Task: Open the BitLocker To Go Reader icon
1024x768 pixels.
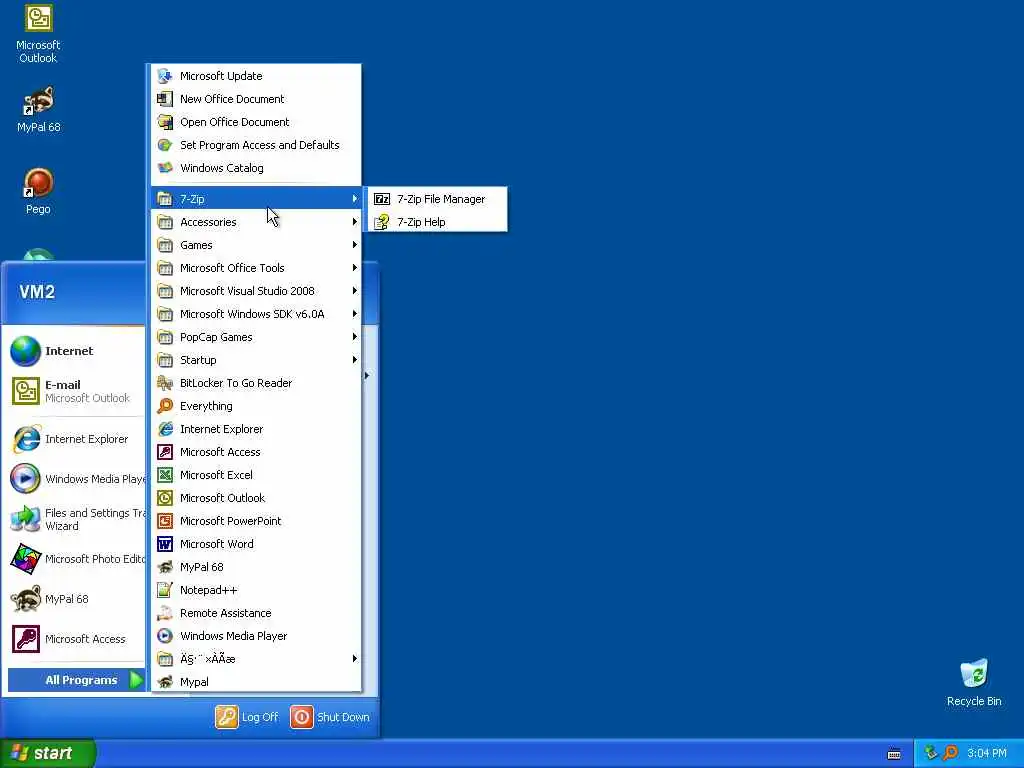Action: click(x=165, y=383)
